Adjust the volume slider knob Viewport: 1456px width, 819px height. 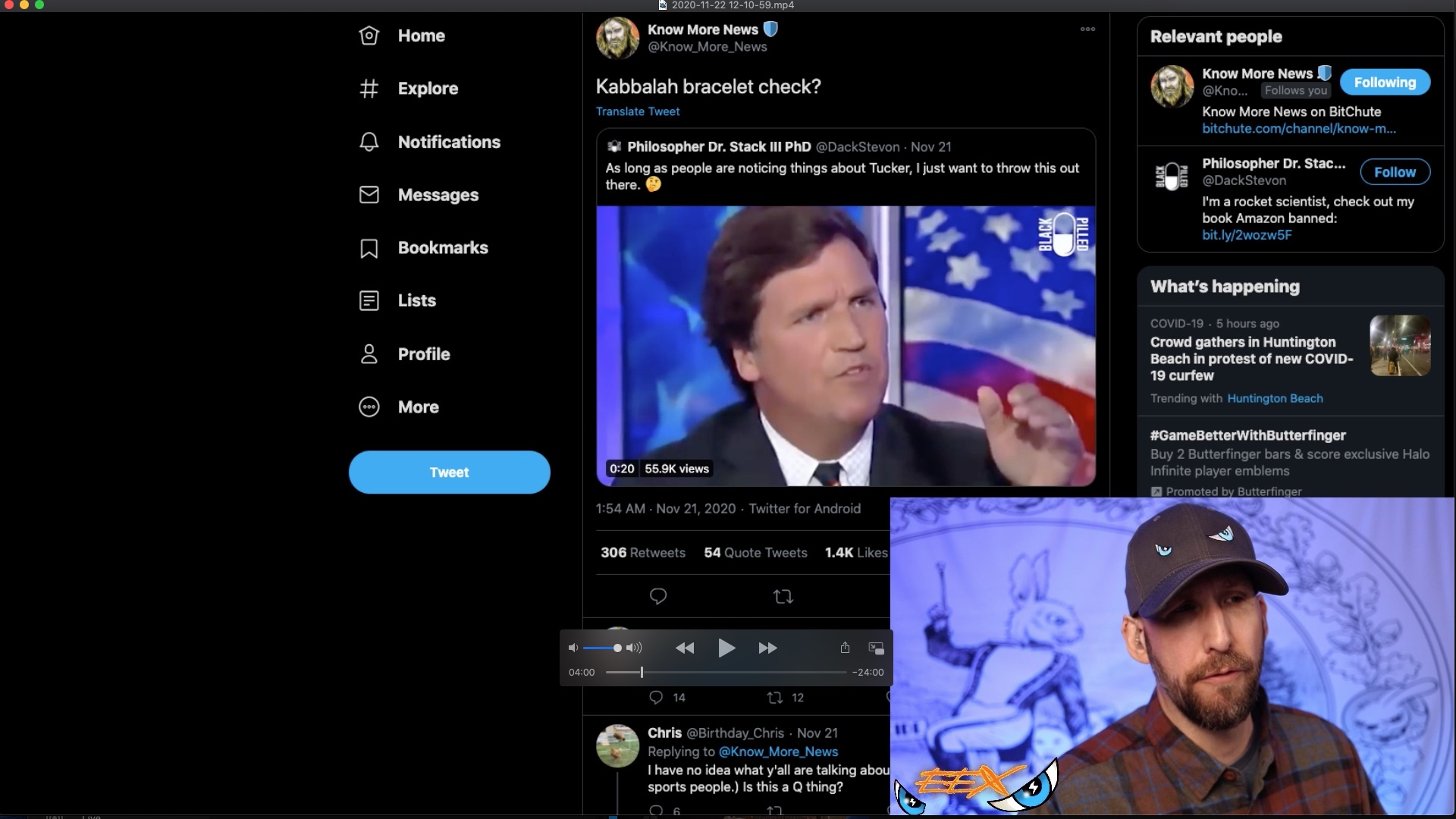(617, 648)
